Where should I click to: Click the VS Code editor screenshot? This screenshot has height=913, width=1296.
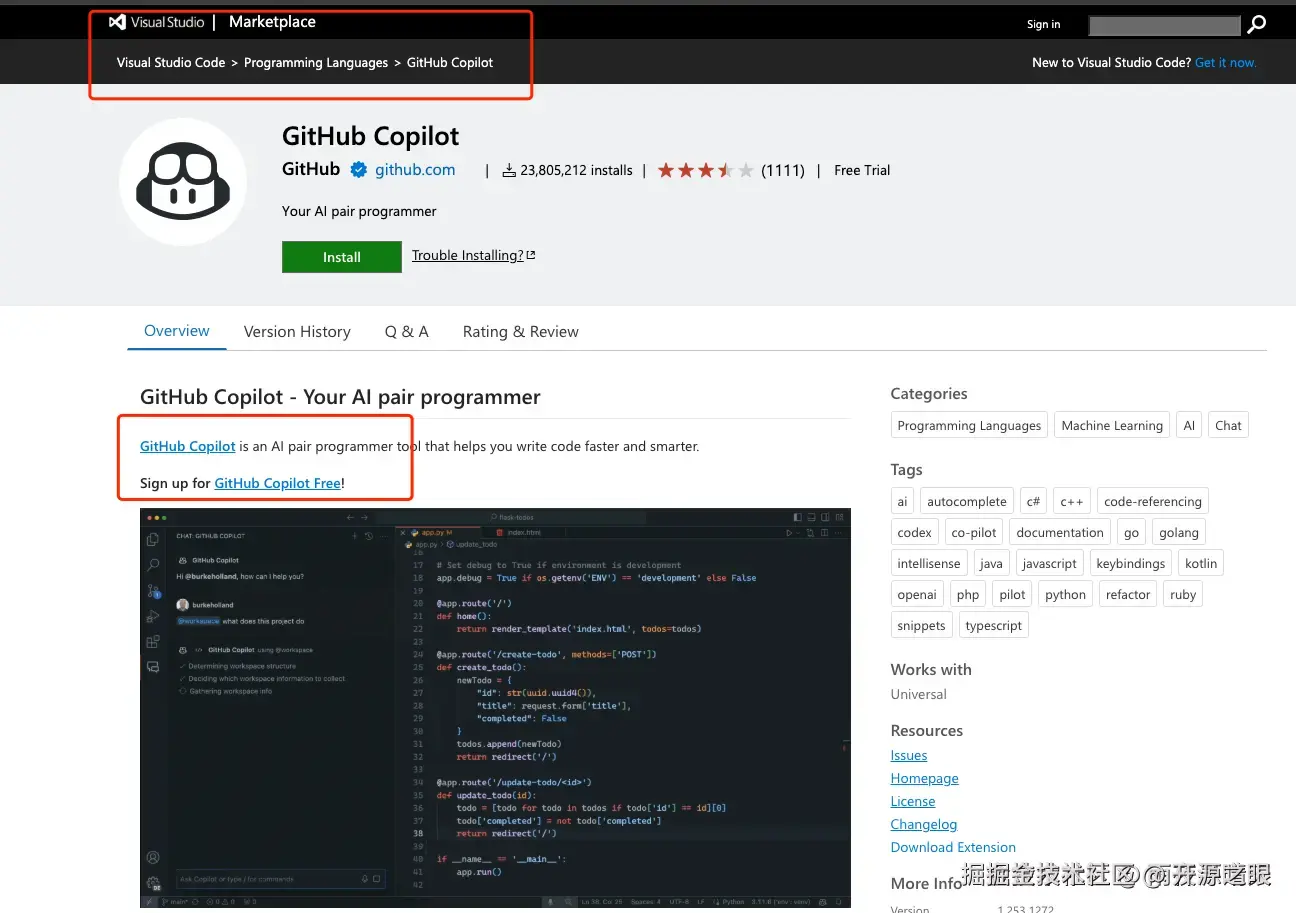click(x=495, y=708)
